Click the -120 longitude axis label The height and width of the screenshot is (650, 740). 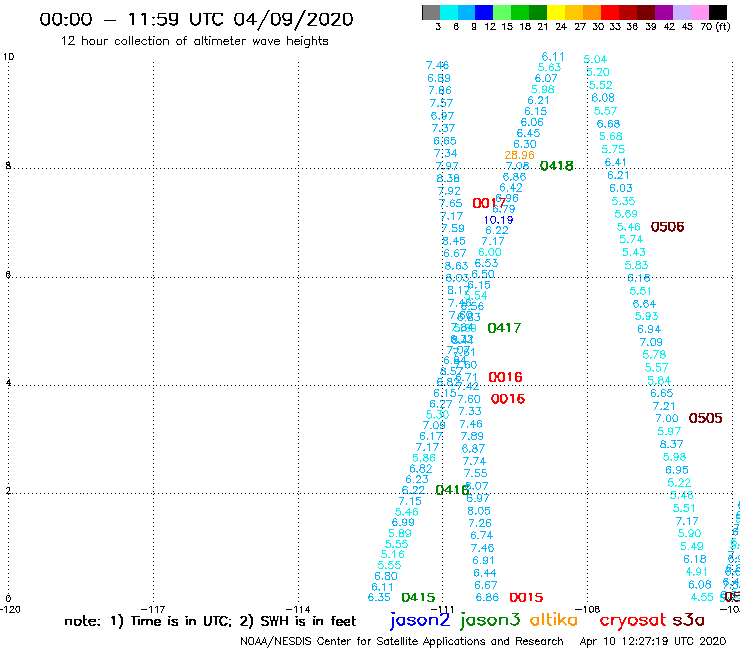[10, 609]
